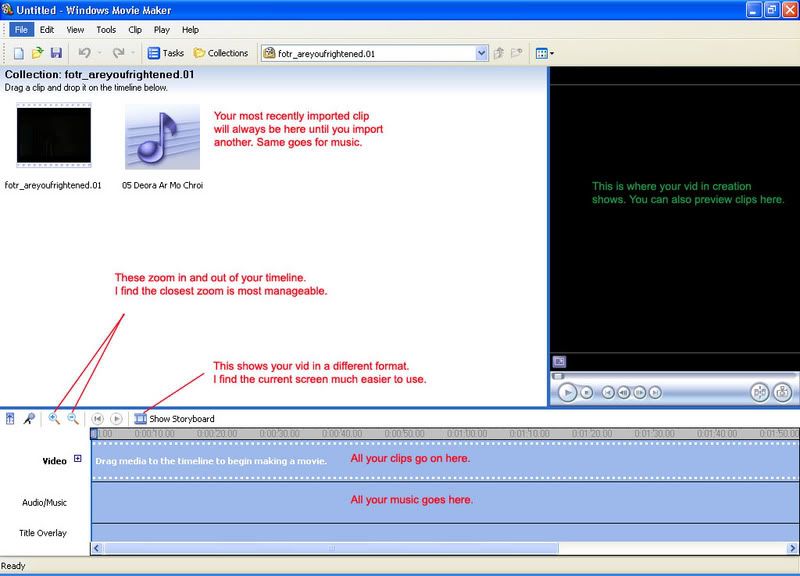800x576 pixels.
Task: Go up one collection level
Action: [x=499, y=53]
